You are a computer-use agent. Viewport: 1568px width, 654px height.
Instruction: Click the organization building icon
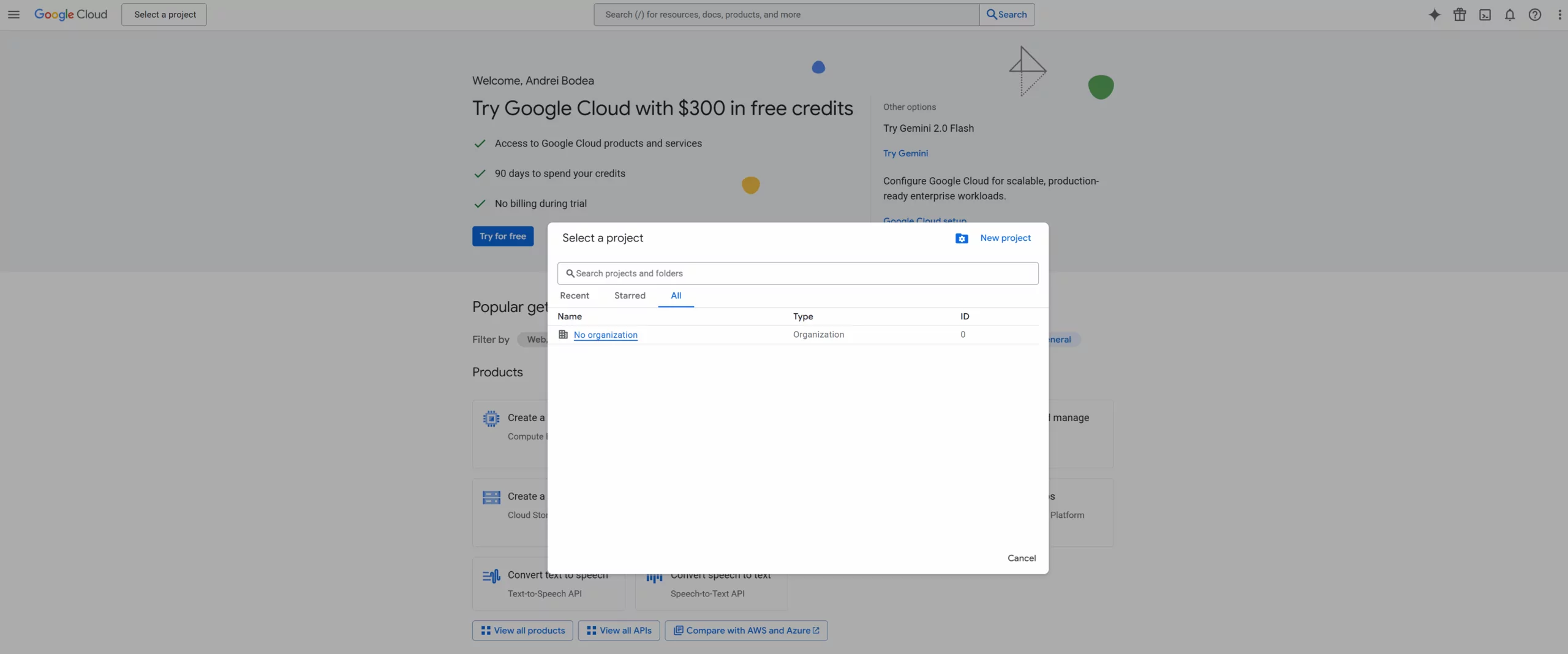point(563,335)
